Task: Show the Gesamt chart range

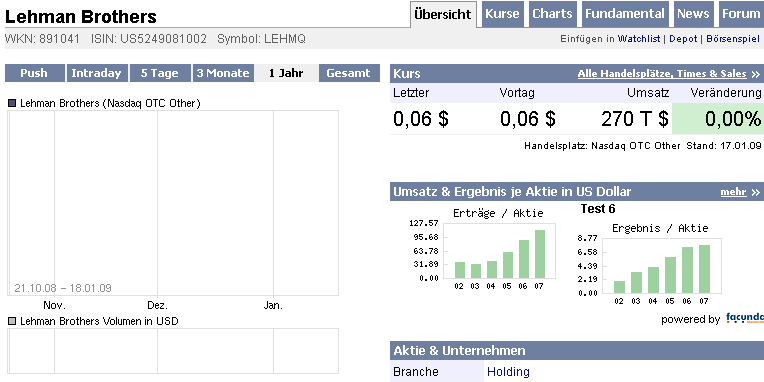Action: [349, 73]
